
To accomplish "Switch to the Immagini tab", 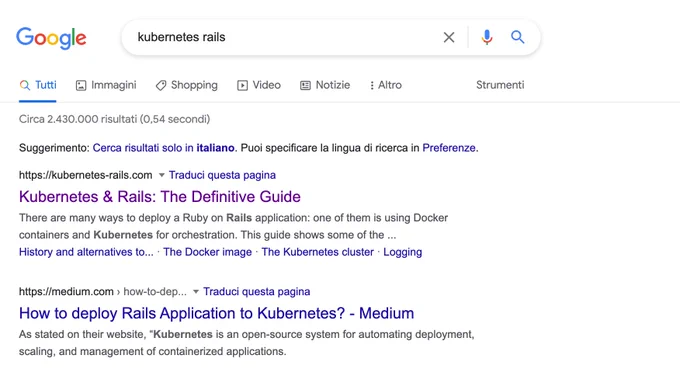I will click(x=106, y=85).
